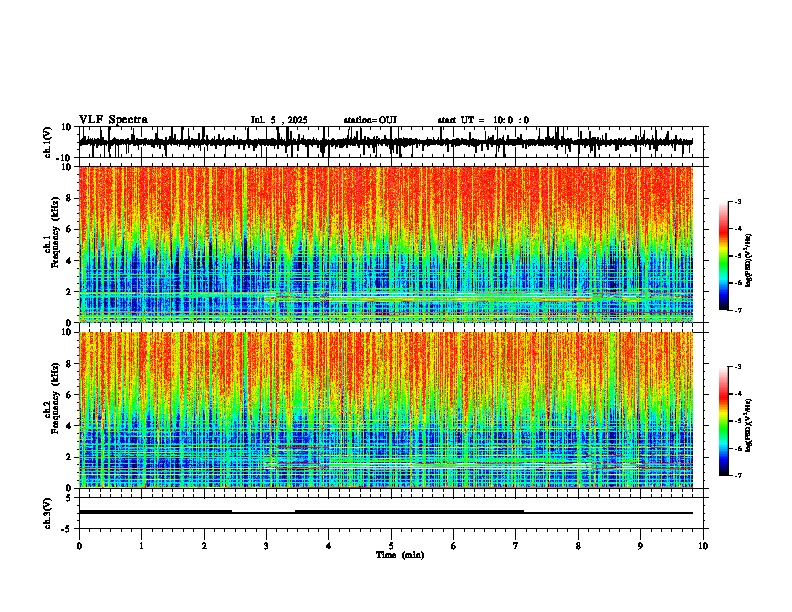Screen dimensions: 792x612
Task: Click time axis tick label "2"
Action: pyautogui.click(x=204, y=546)
